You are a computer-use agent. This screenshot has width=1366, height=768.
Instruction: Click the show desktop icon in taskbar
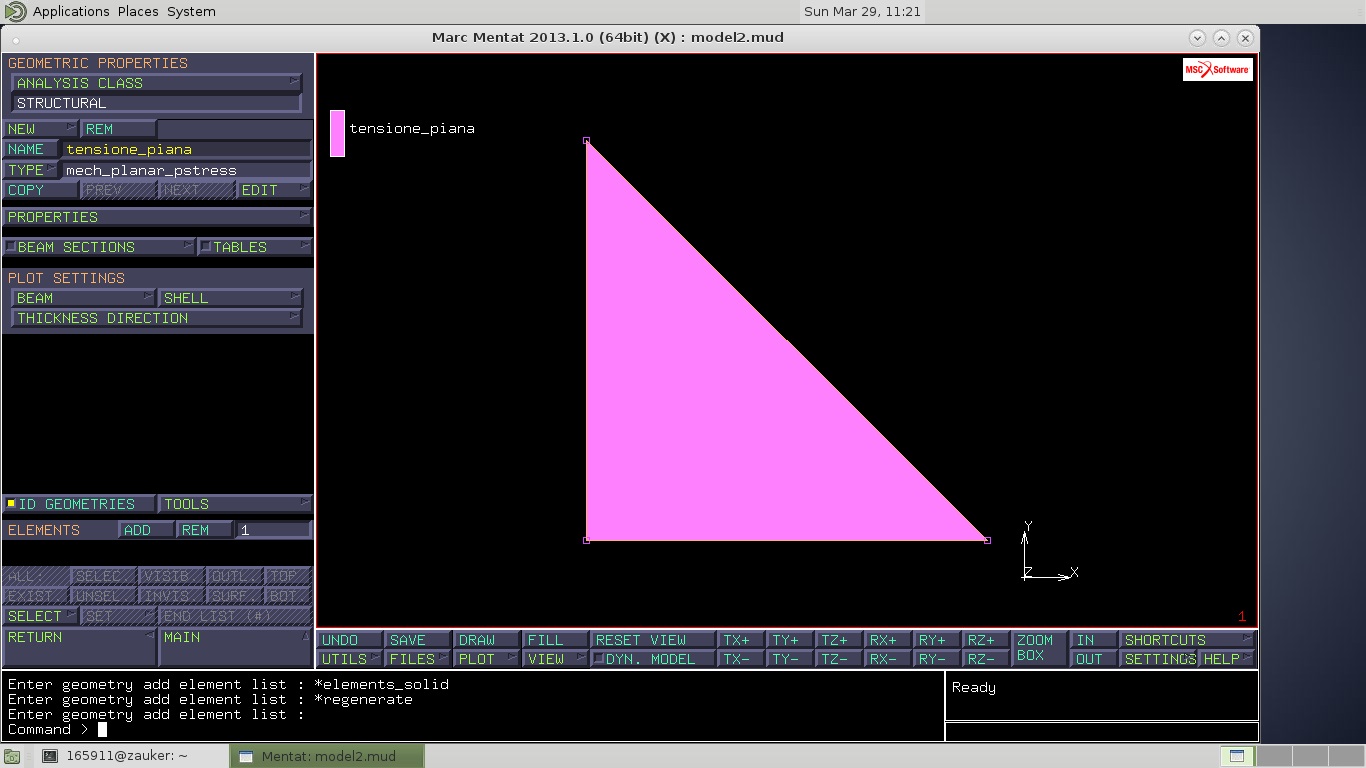point(14,756)
